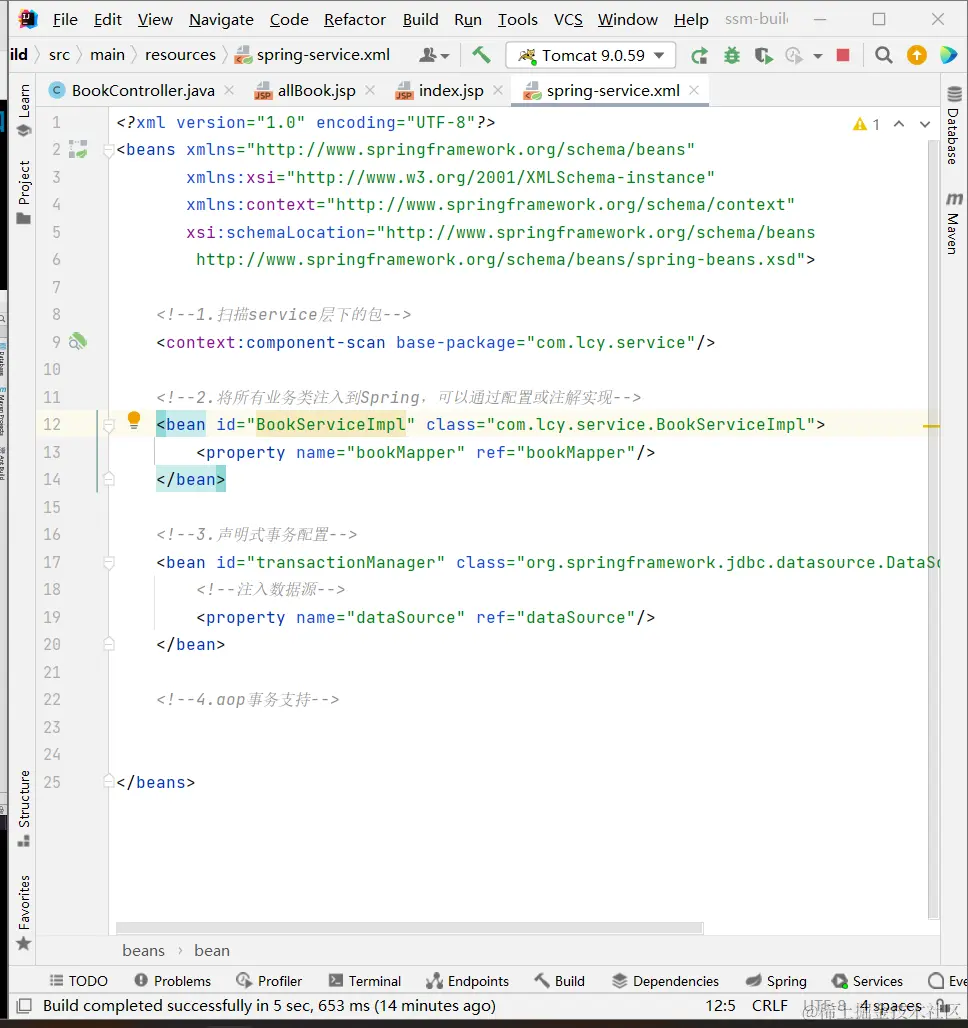The height and width of the screenshot is (1028, 968).
Task: Open the Profiler tool window
Action: pos(270,981)
